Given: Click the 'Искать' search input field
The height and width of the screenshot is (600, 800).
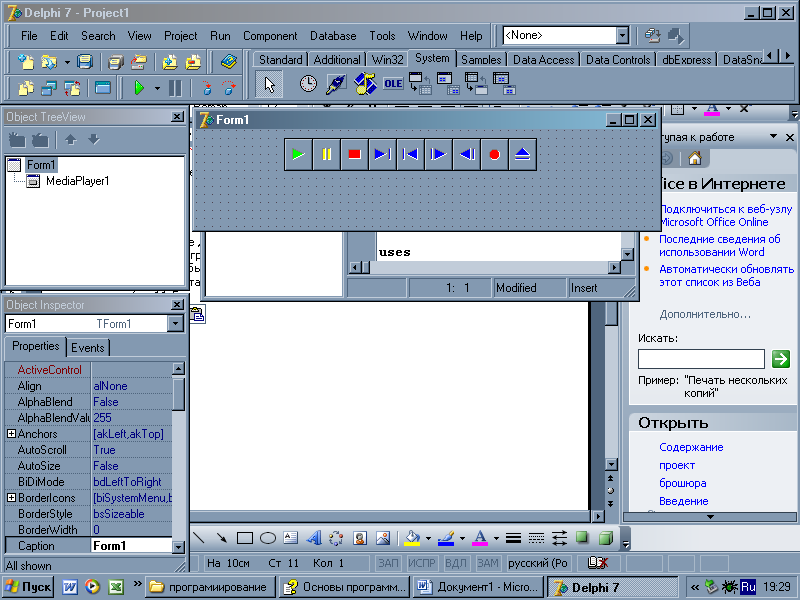Looking at the screenshot, I should [701, 359].
